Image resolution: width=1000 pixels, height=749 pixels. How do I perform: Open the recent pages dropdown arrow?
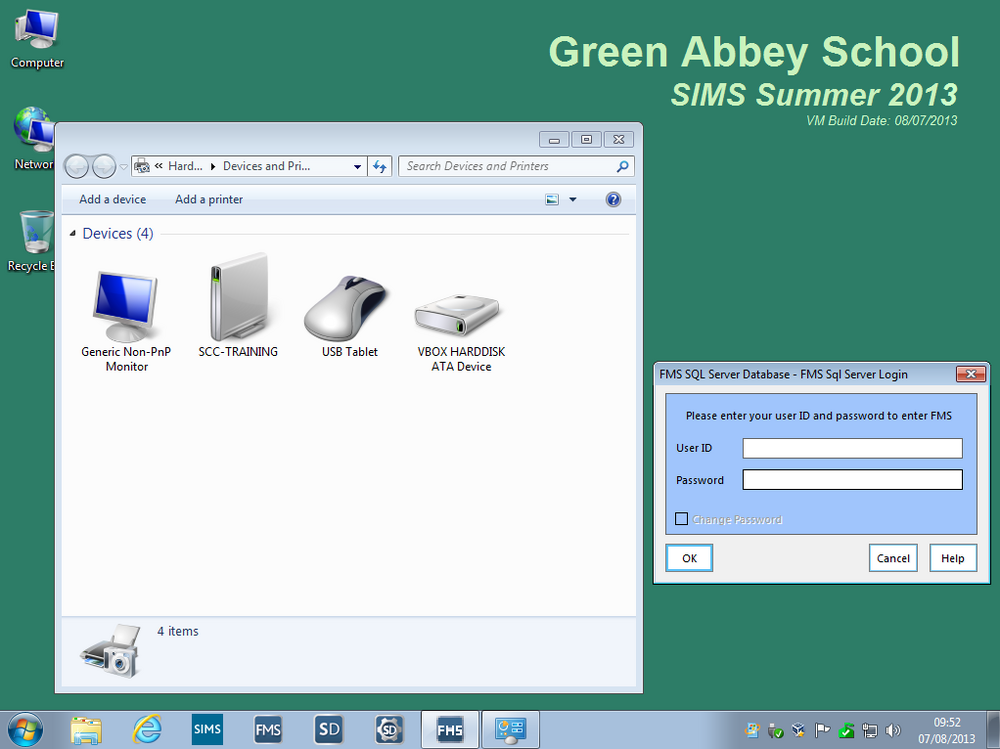[x=123, y=167]
